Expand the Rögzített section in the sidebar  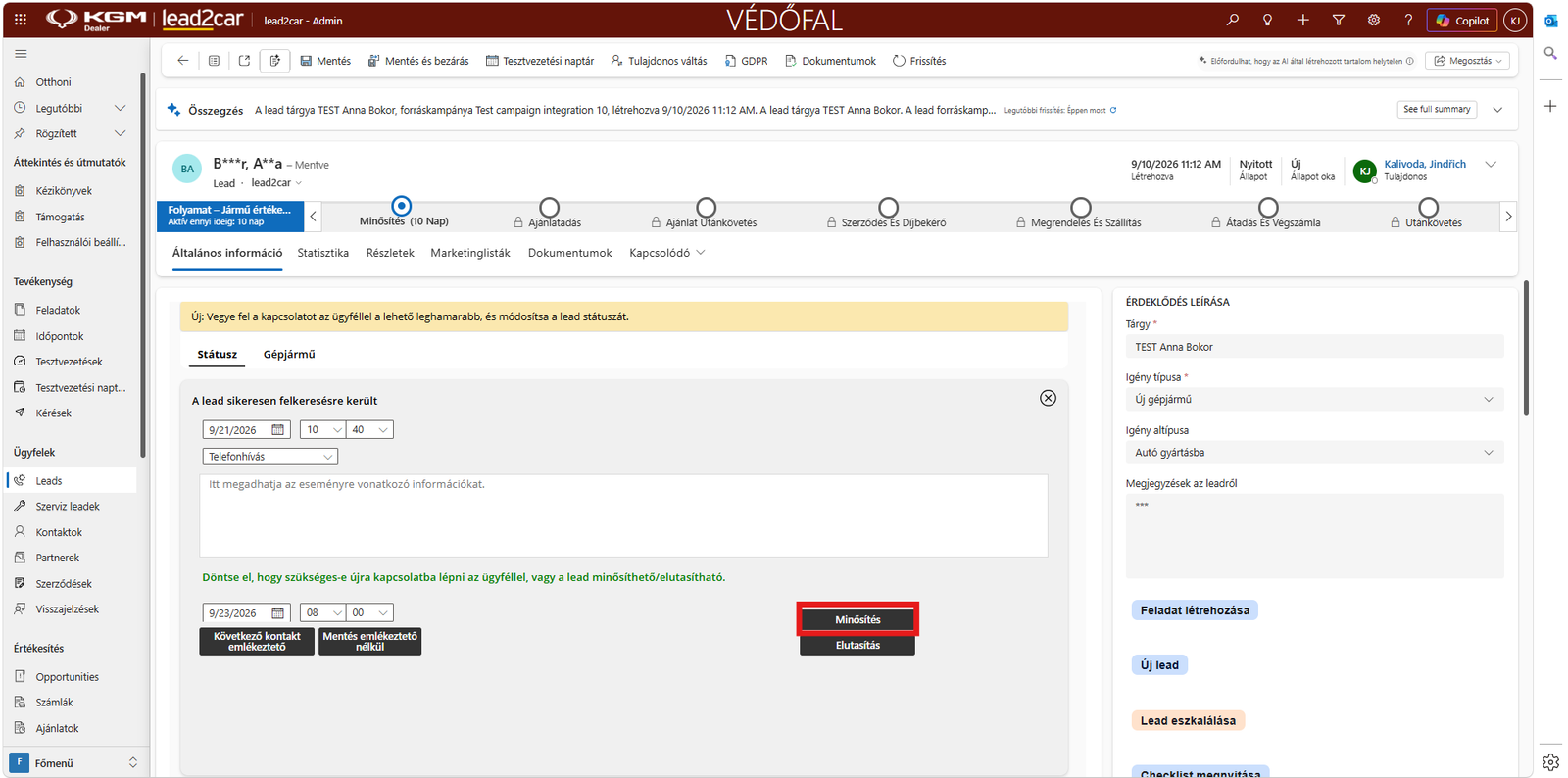[120, 133]
